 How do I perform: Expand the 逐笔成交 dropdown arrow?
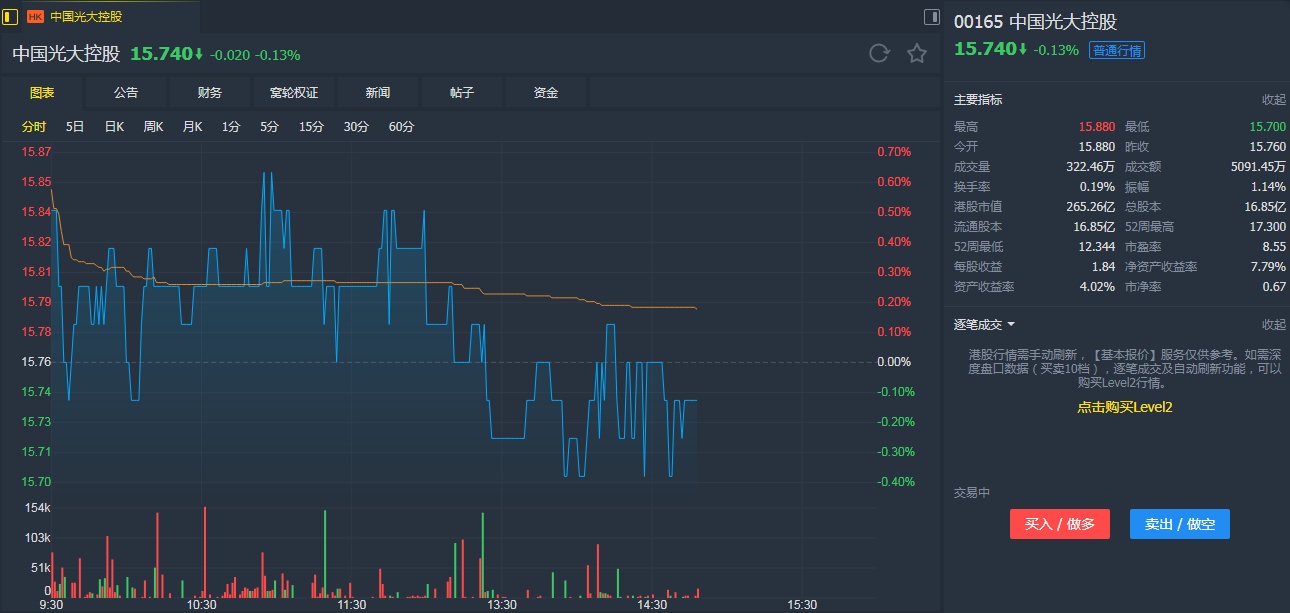(x=1011, y=324)
